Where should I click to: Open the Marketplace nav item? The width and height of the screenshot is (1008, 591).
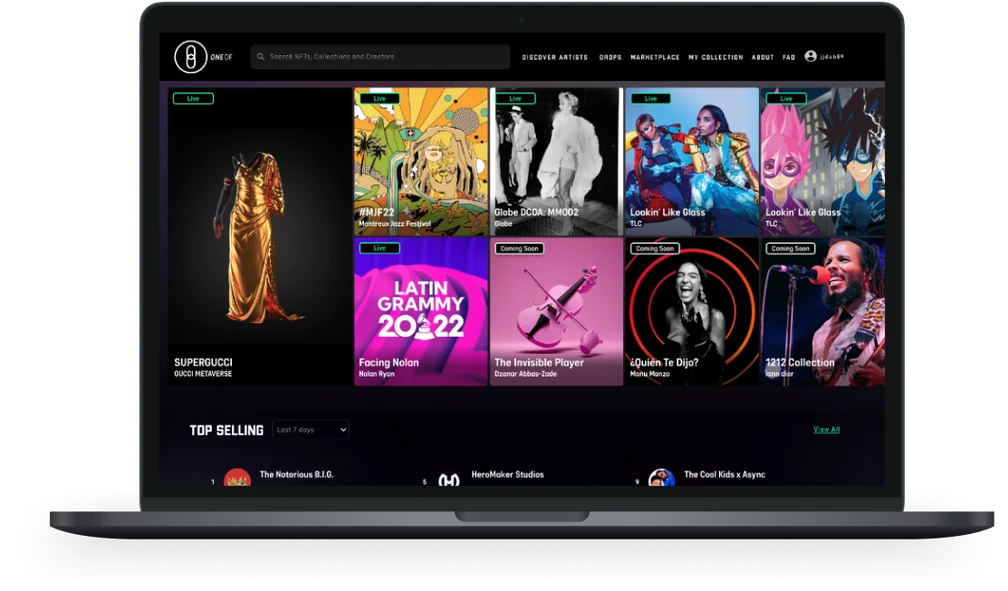pyautogui.click(x=655, y=57)
